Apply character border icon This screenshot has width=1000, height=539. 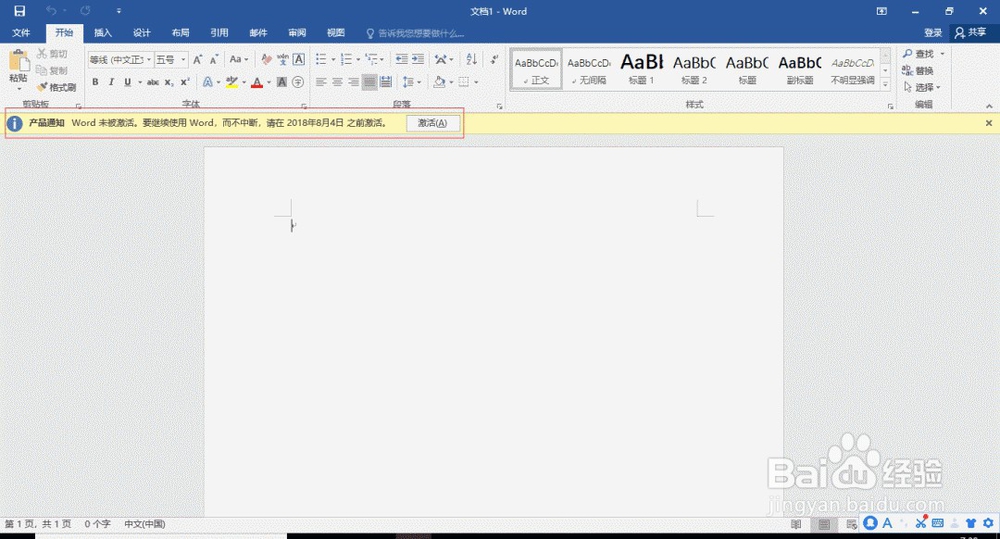298,59
